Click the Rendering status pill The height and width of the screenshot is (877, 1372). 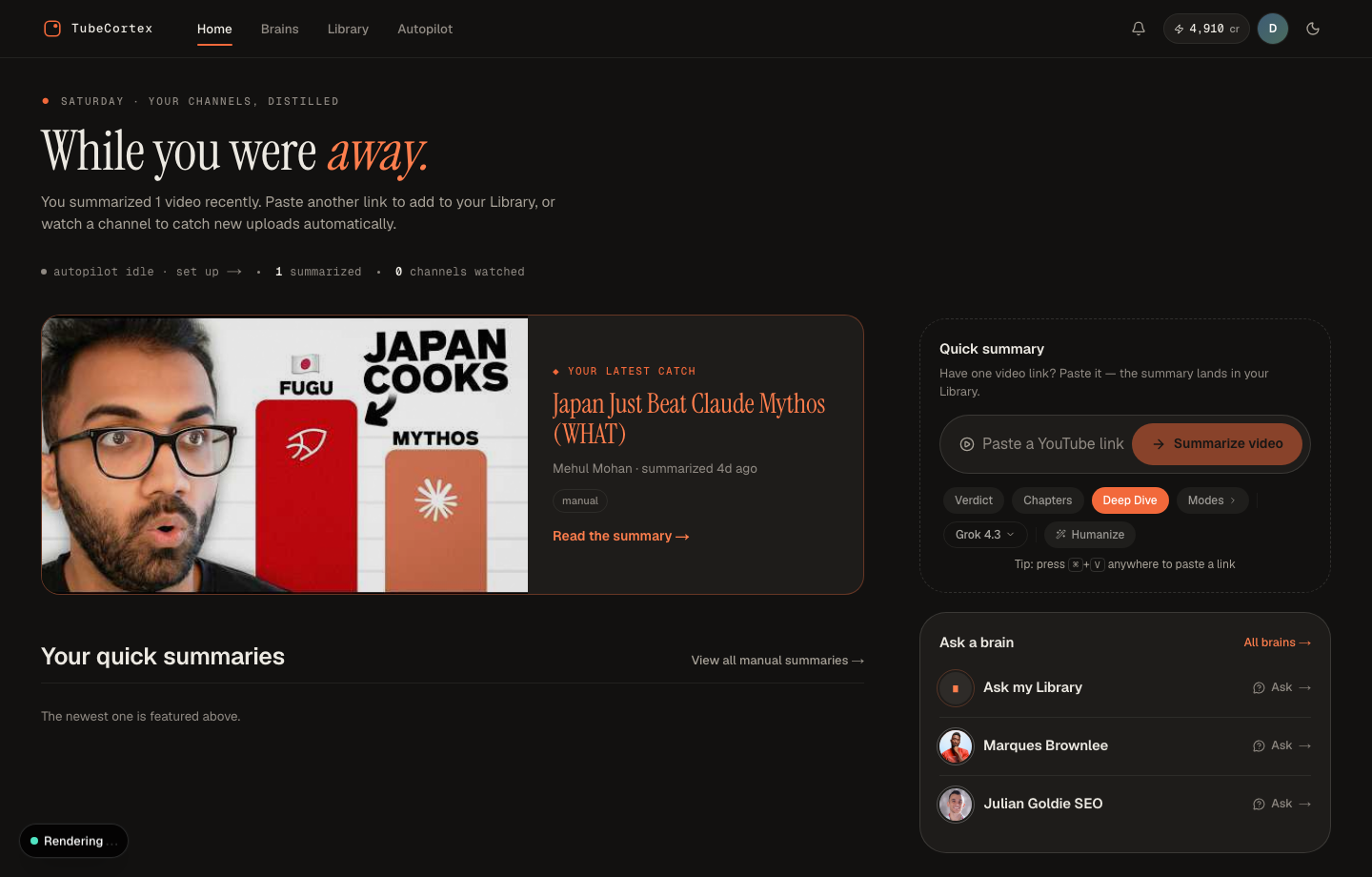[73, 841]
